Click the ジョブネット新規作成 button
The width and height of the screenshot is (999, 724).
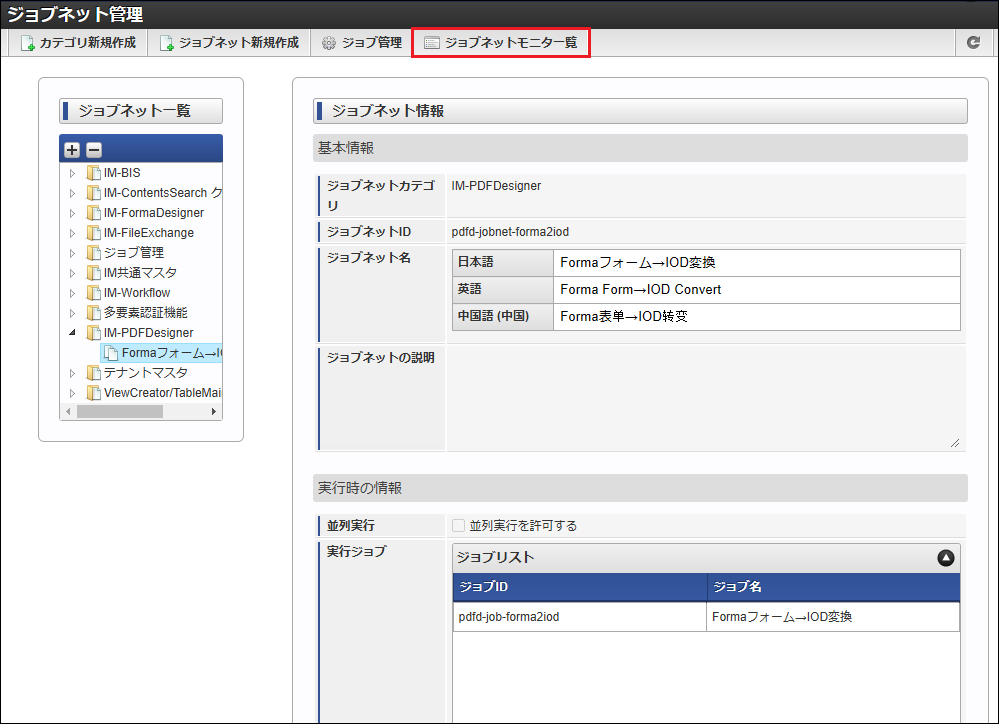(x=229, y=43)
